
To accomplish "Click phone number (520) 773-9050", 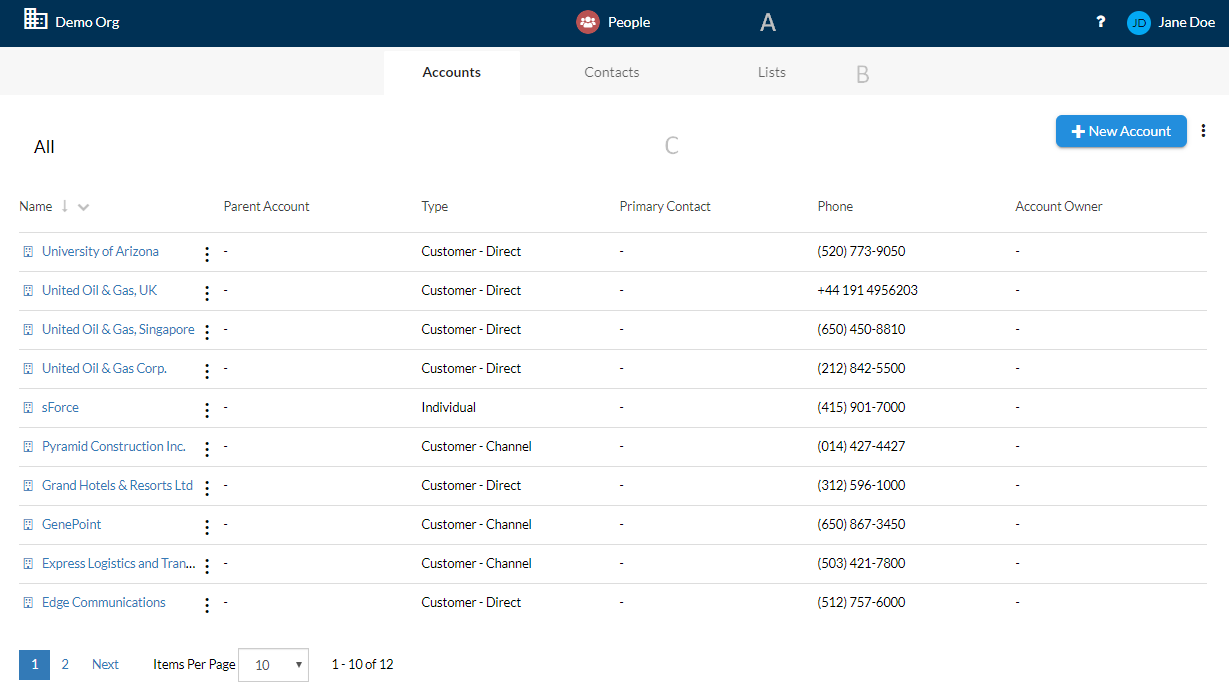I will (x=861, y=251).
